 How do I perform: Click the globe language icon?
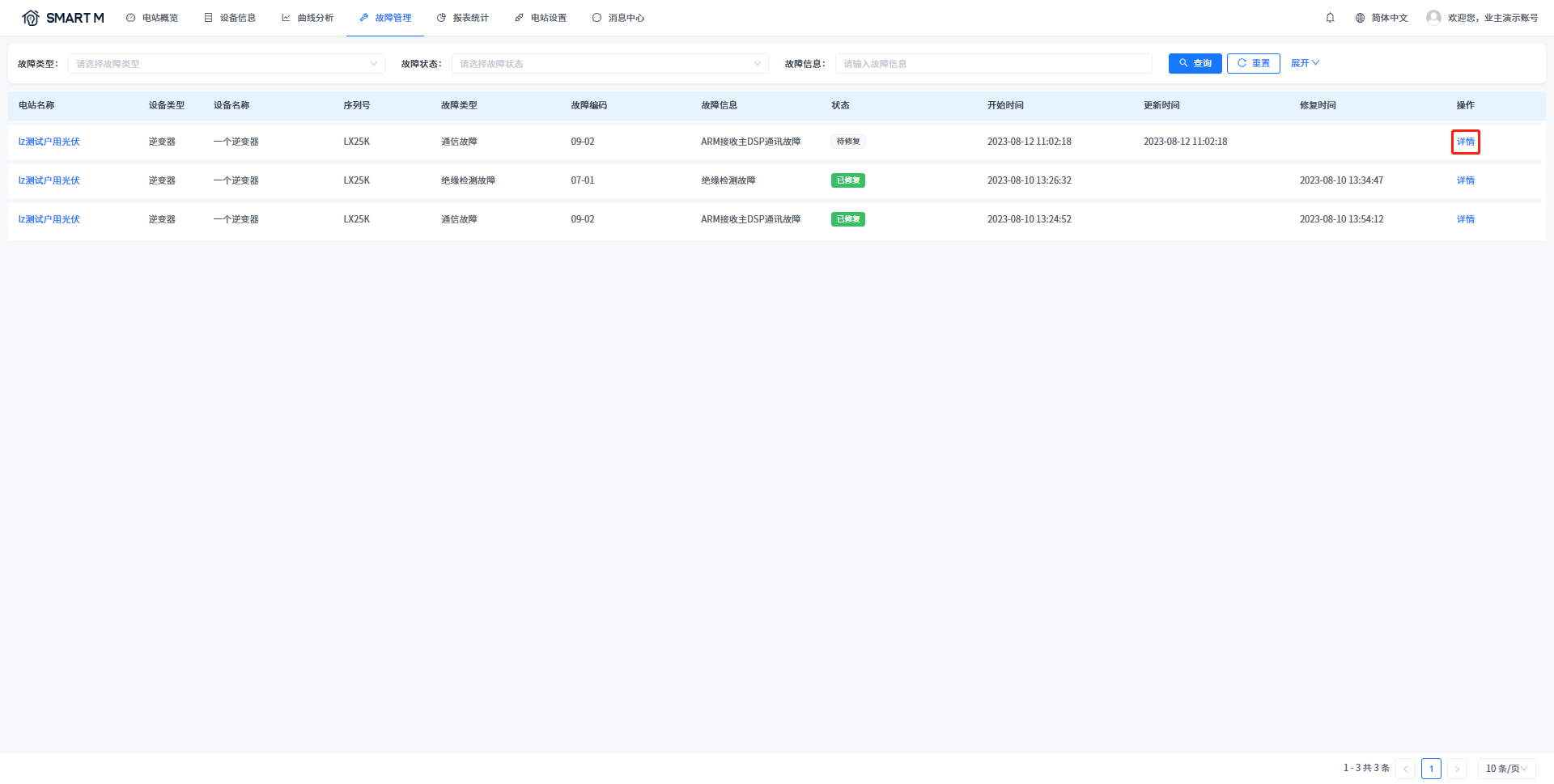click(x=1360, y=18)
